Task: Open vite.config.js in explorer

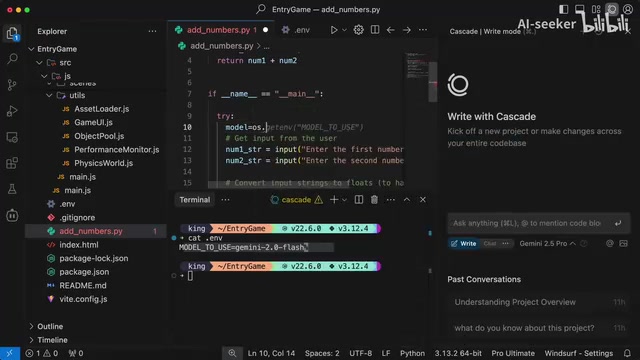Action: point(83,299)
